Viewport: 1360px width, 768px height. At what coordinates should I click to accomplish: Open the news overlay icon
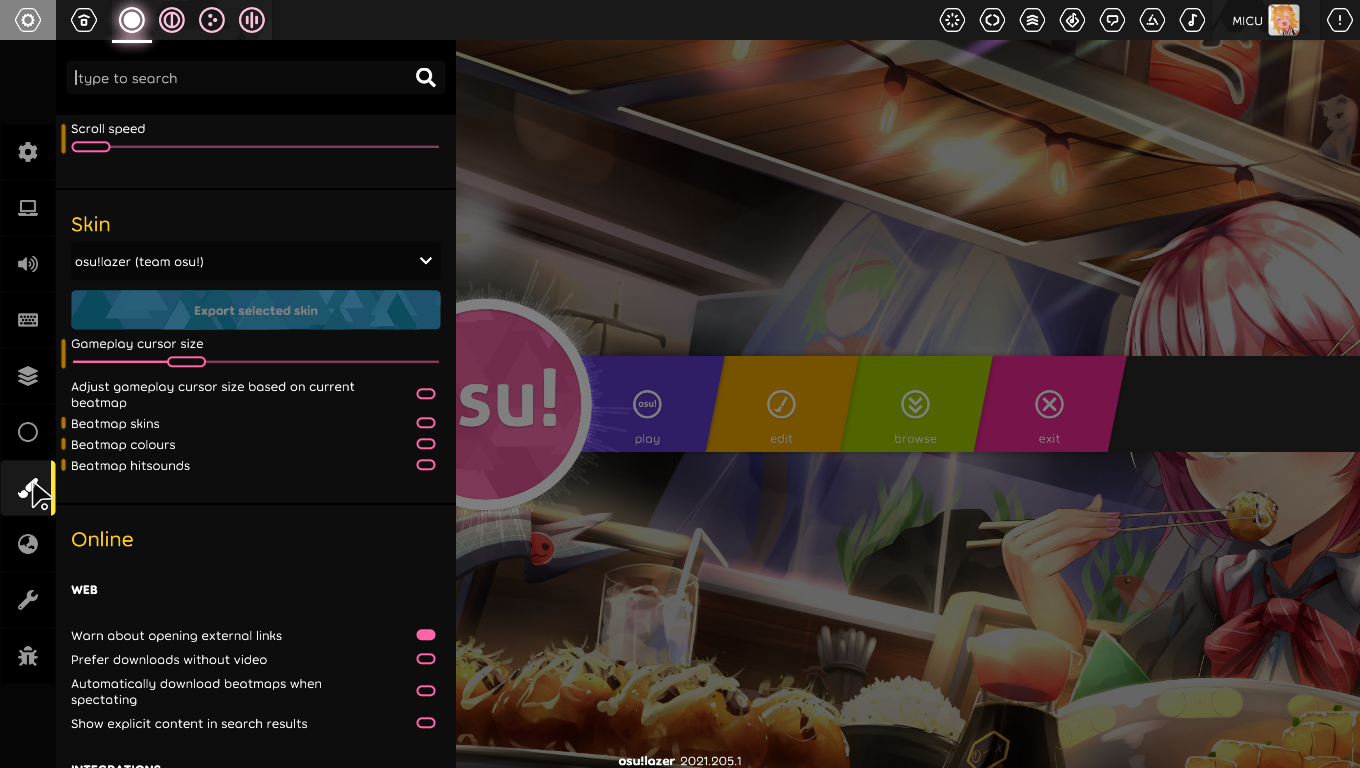952,20
